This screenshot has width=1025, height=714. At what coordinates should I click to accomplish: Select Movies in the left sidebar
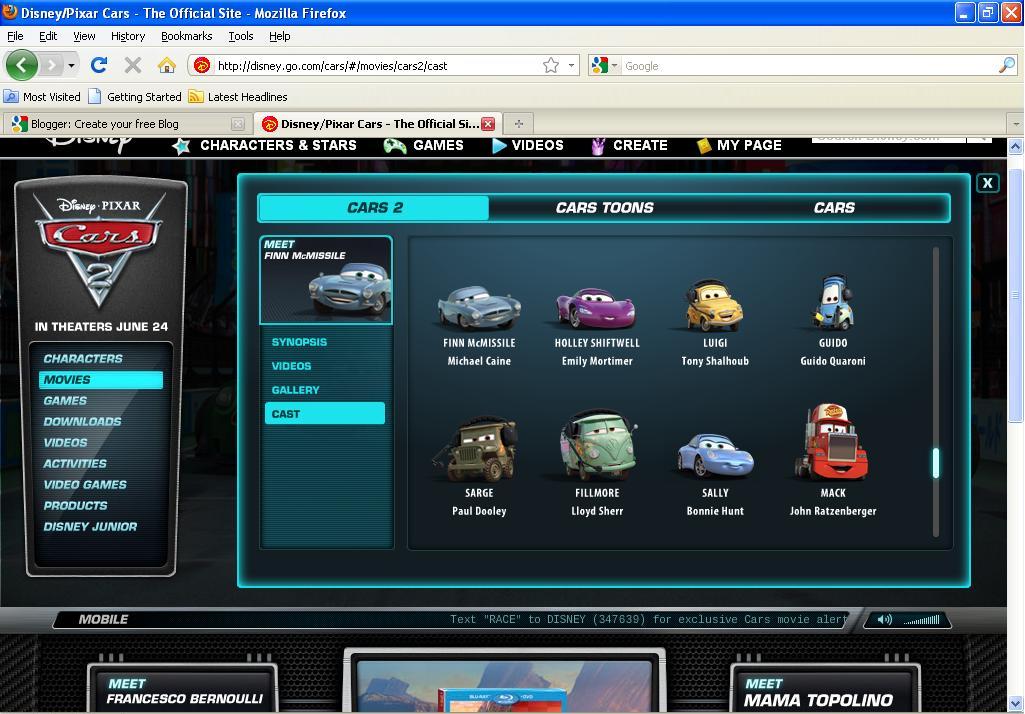coord(101,380)
